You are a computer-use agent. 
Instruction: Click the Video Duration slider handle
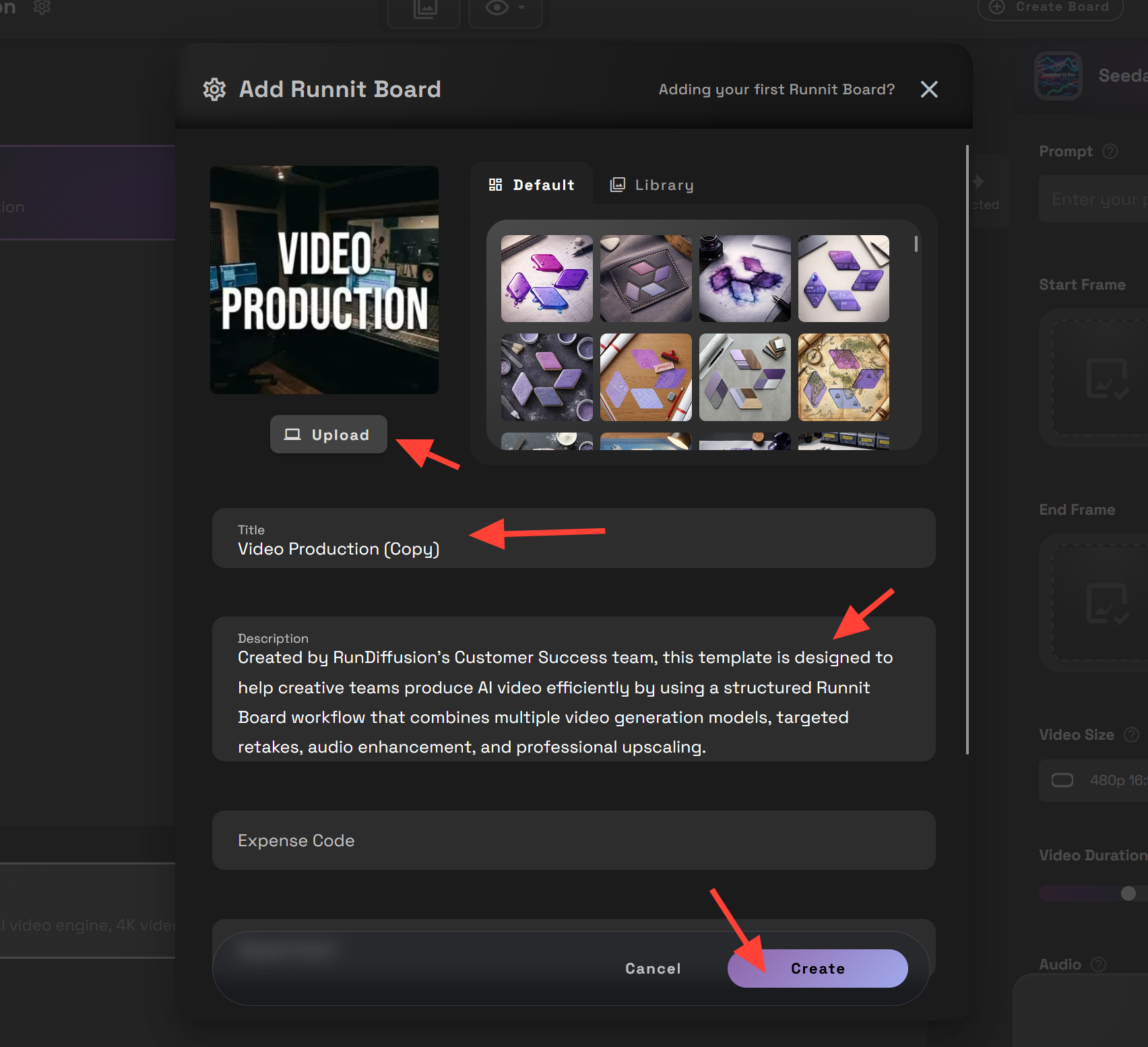[1128, 893]
